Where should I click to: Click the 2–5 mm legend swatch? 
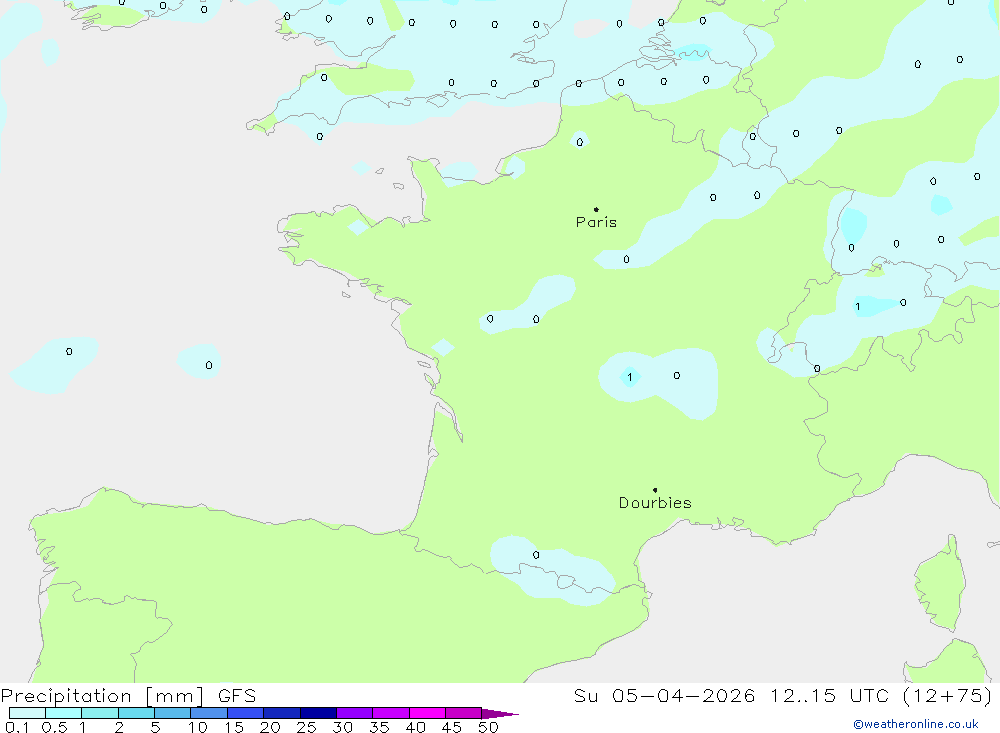[136, 713]
